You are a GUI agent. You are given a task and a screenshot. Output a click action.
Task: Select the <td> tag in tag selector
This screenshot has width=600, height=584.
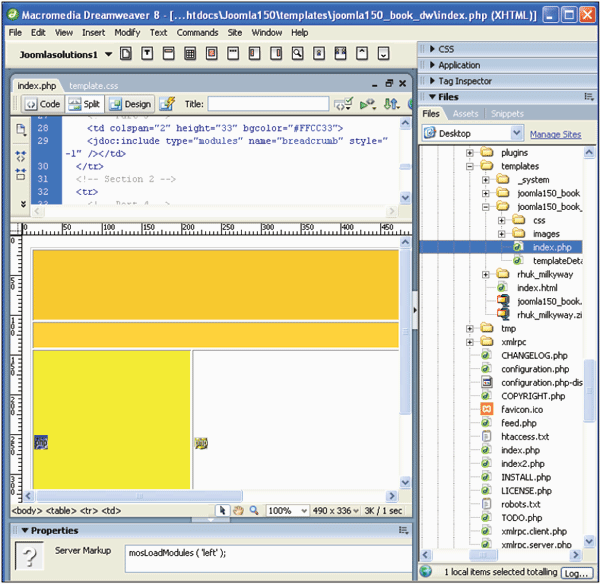point(111,511)
